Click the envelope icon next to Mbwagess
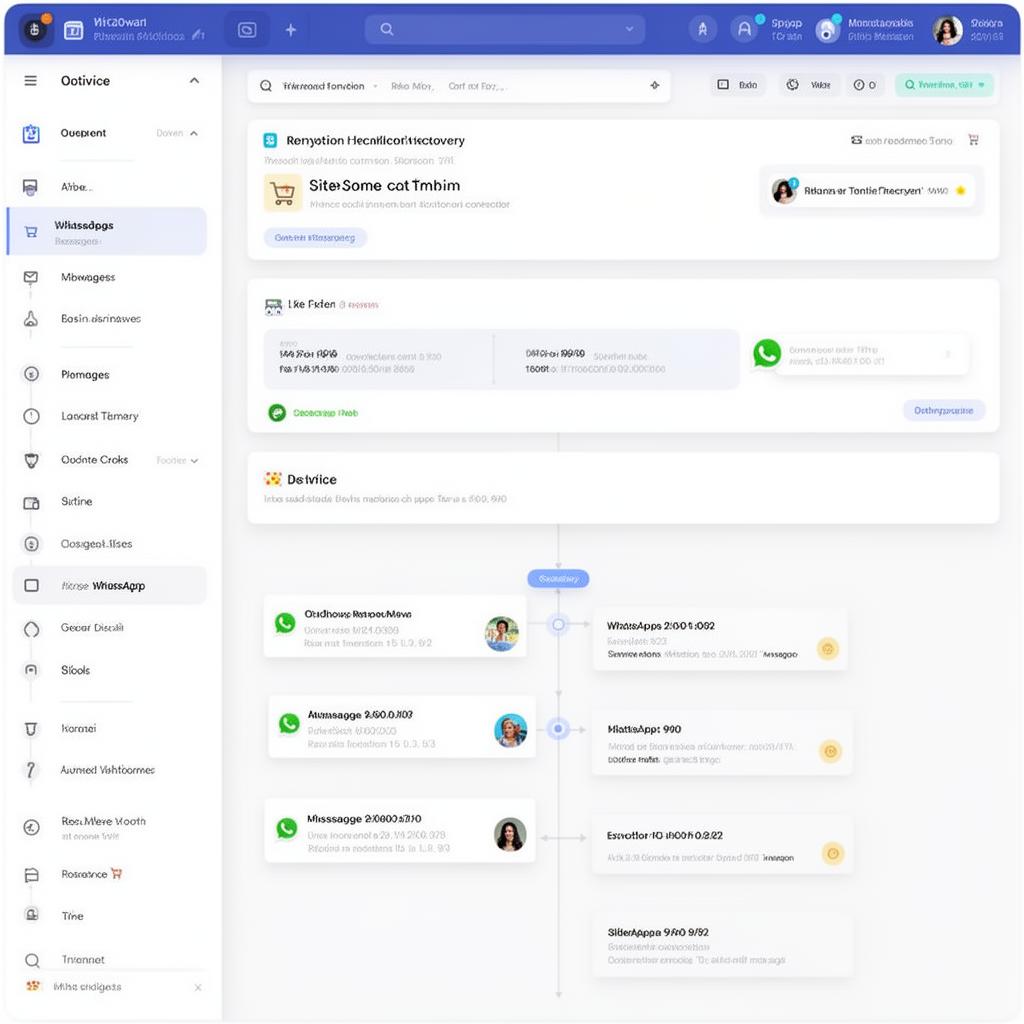Viewport: 1024px width, 1024px height. [30, 277]
